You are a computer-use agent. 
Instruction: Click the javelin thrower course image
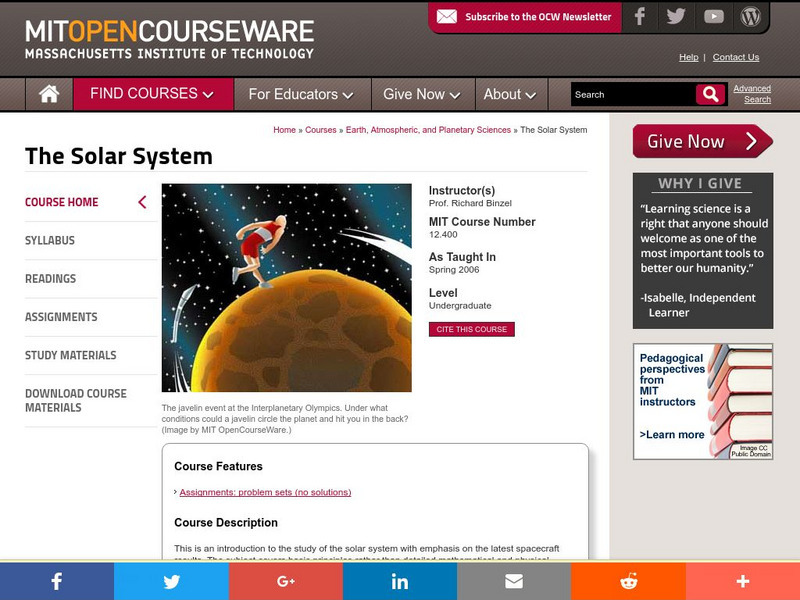pyautogui.click(x=287, y=288)
